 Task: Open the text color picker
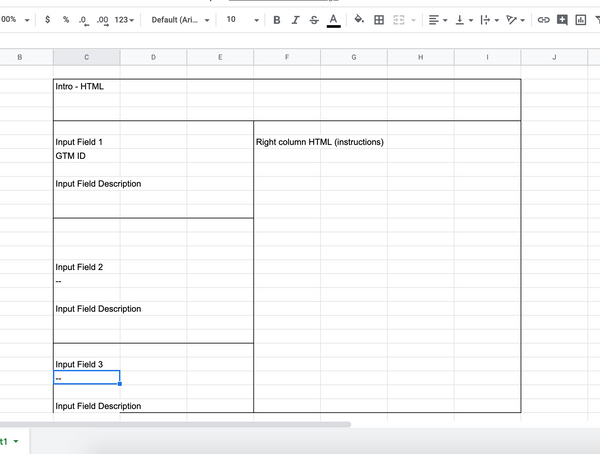click(333, 20)
